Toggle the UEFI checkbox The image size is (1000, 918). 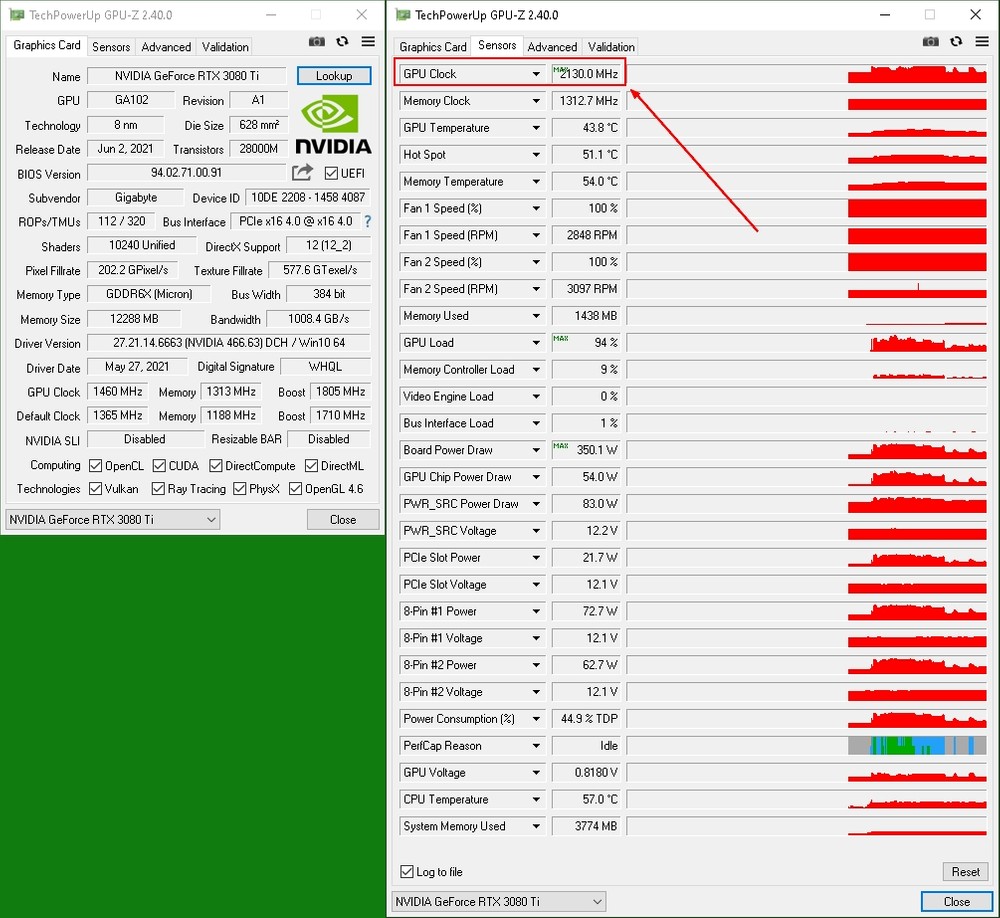tap(331, 174)
